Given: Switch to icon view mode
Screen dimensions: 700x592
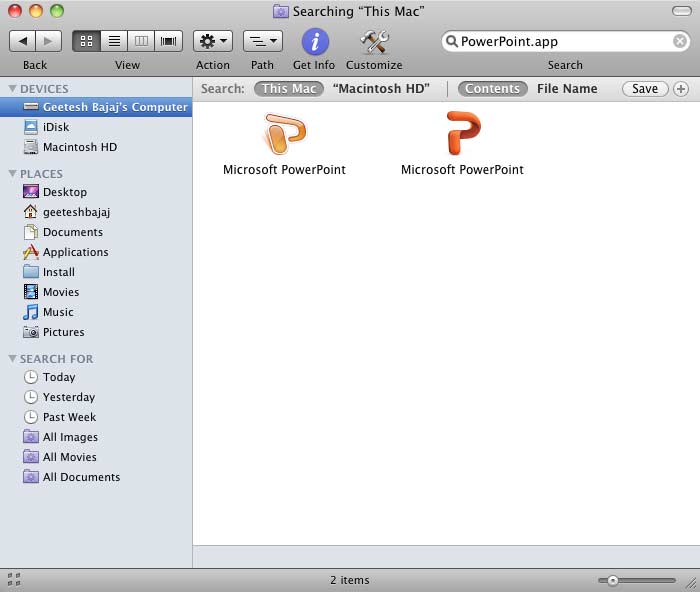Looking at the screenshot, I should point(87,42).
